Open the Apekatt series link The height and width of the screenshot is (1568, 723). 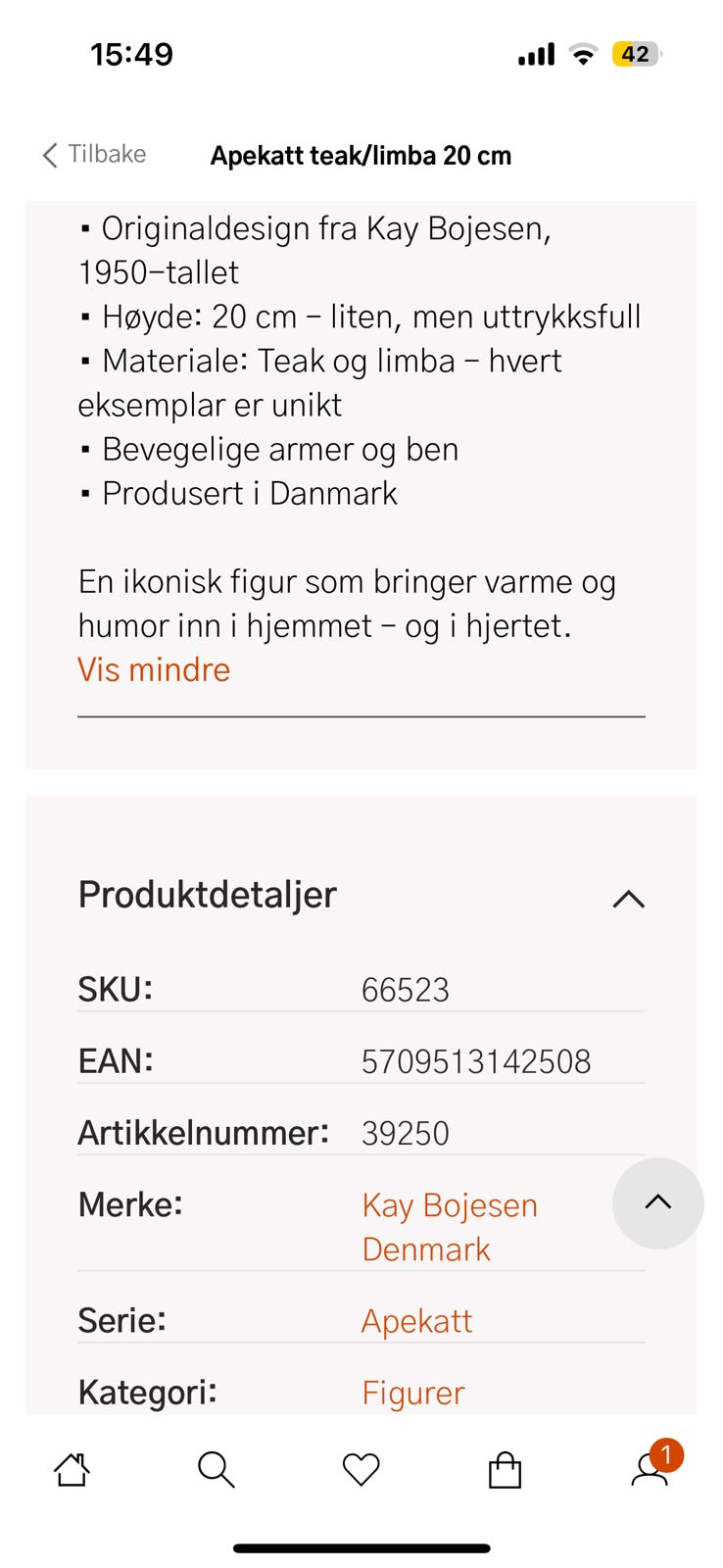point(417,1321)
